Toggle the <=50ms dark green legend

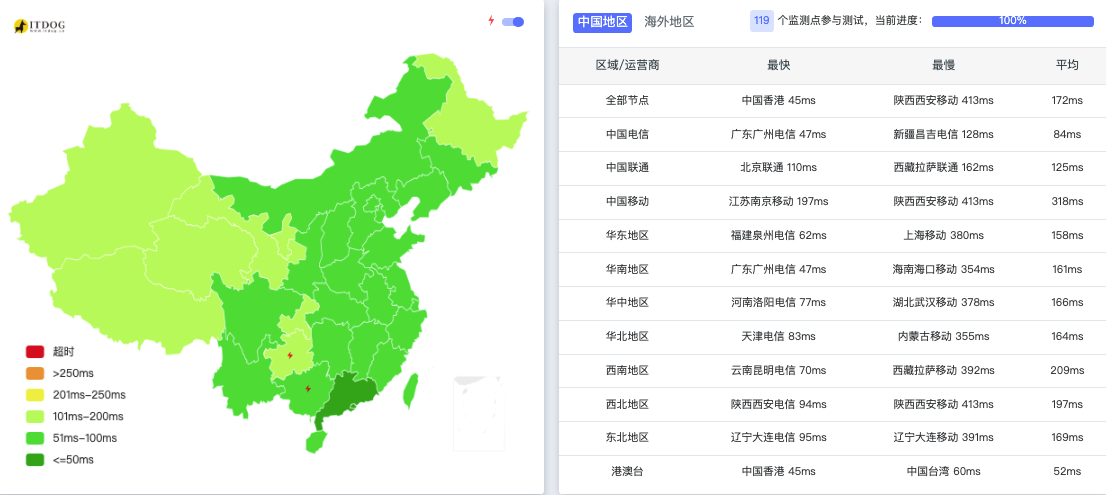pos(60,460)
